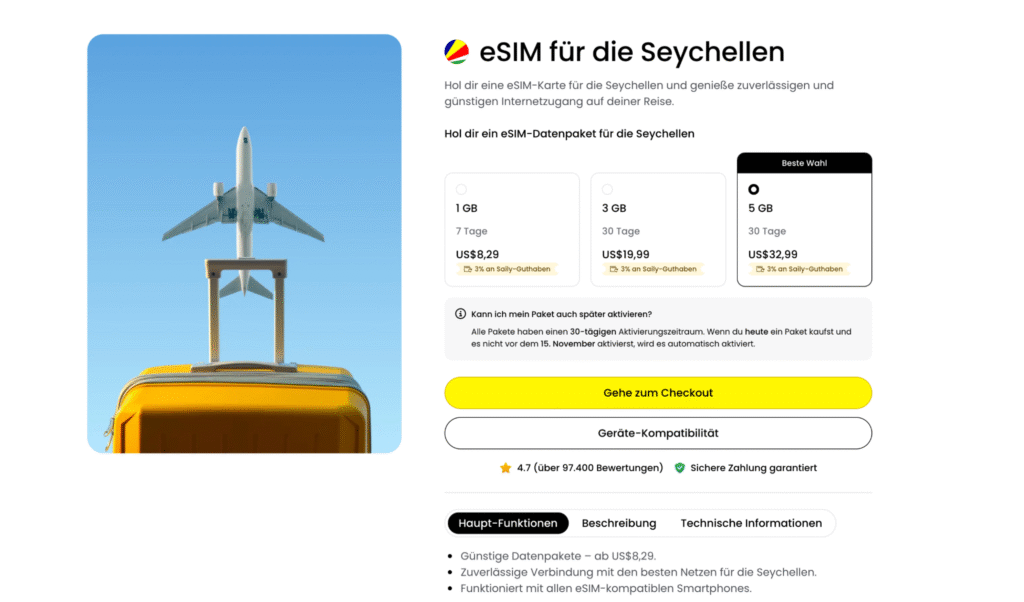Switch to the Beschreibung tab

coord(619,522)
